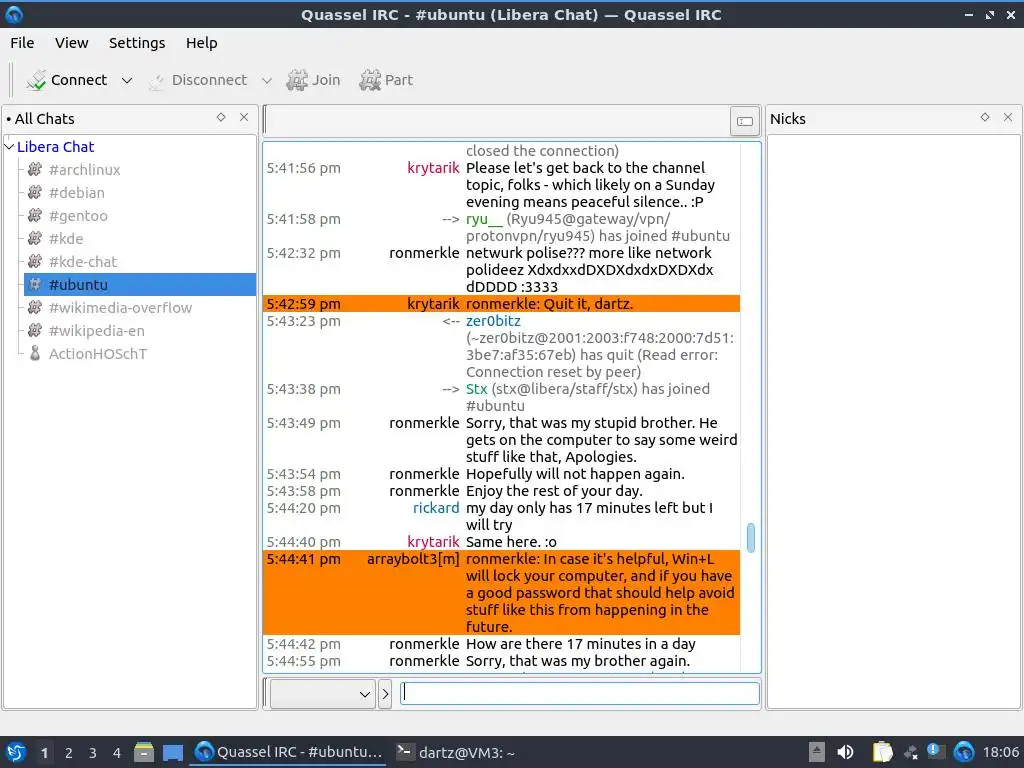Screen dimensions: 1024x768
Task: Click the chat view scrollbar handle
Action: (750, 537)
